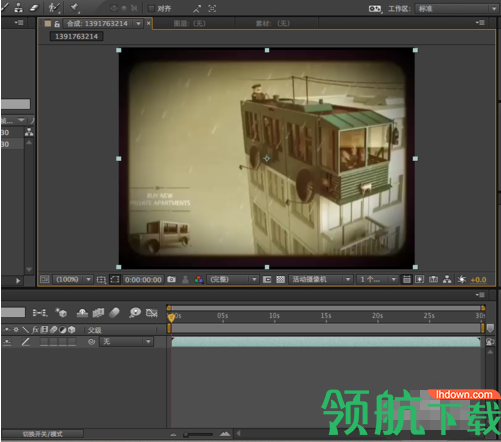Select the Roto Brush tool
The height and width of the screenshot is (442, 501).
coord(53,7)
